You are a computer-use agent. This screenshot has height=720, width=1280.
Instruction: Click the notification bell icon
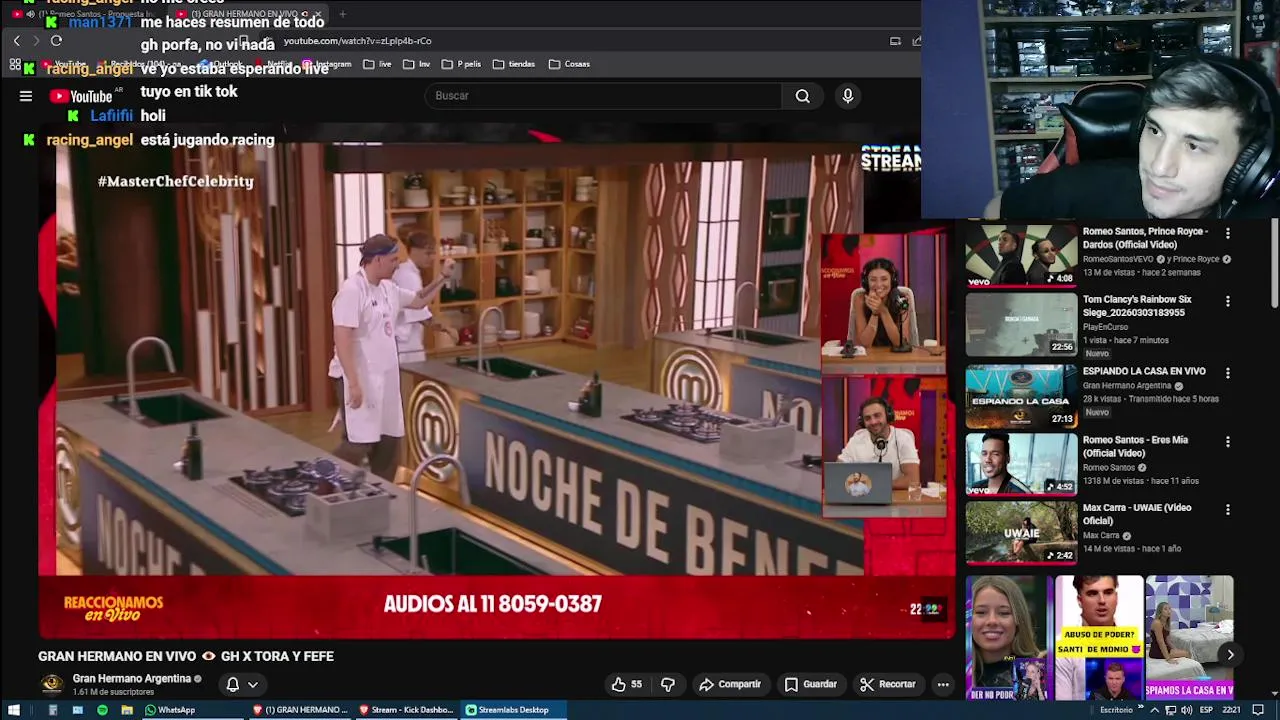[232, 685]
